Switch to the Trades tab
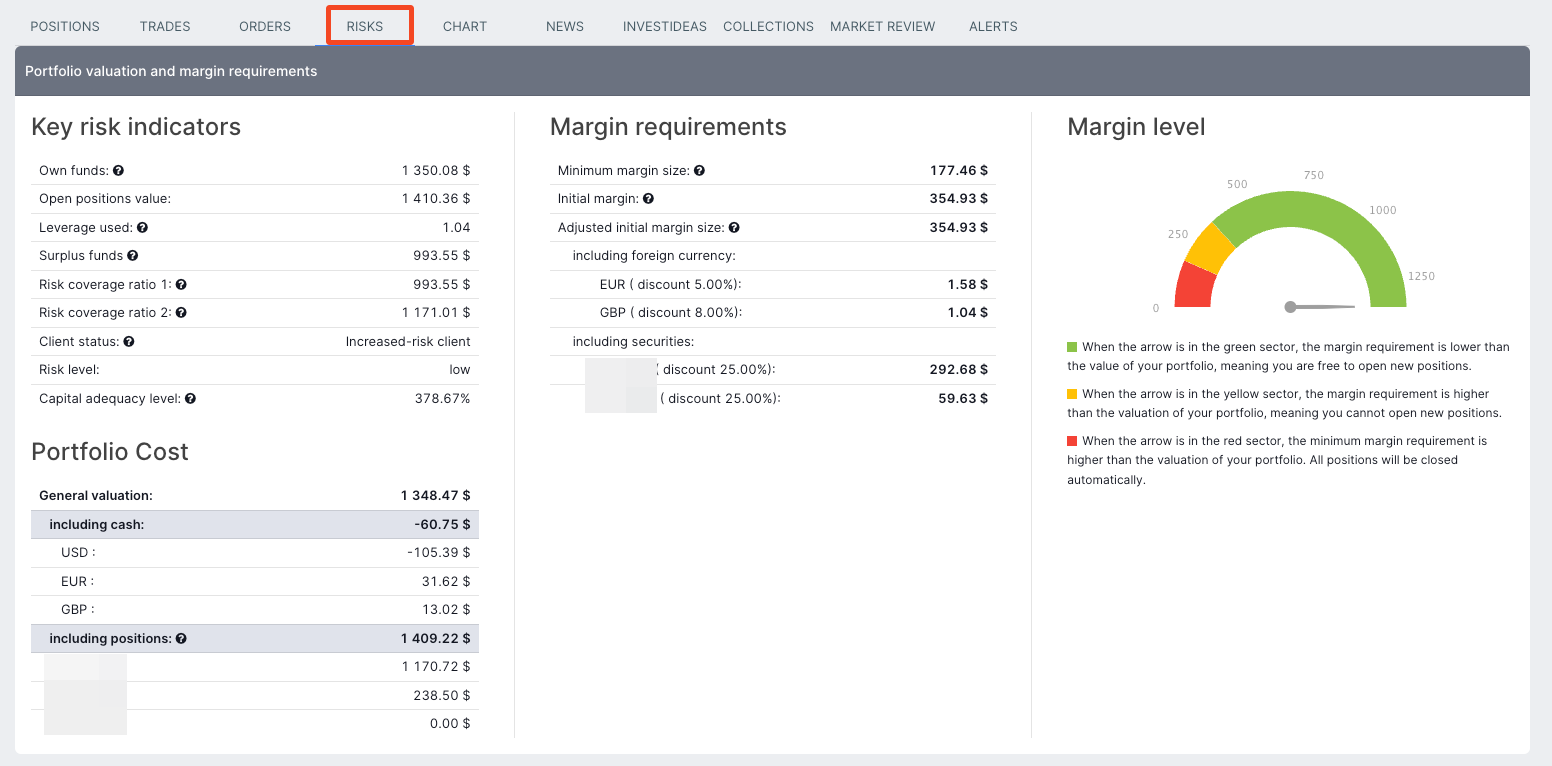The height and width of the screenshot is (766, 1552). pos(165,26)
